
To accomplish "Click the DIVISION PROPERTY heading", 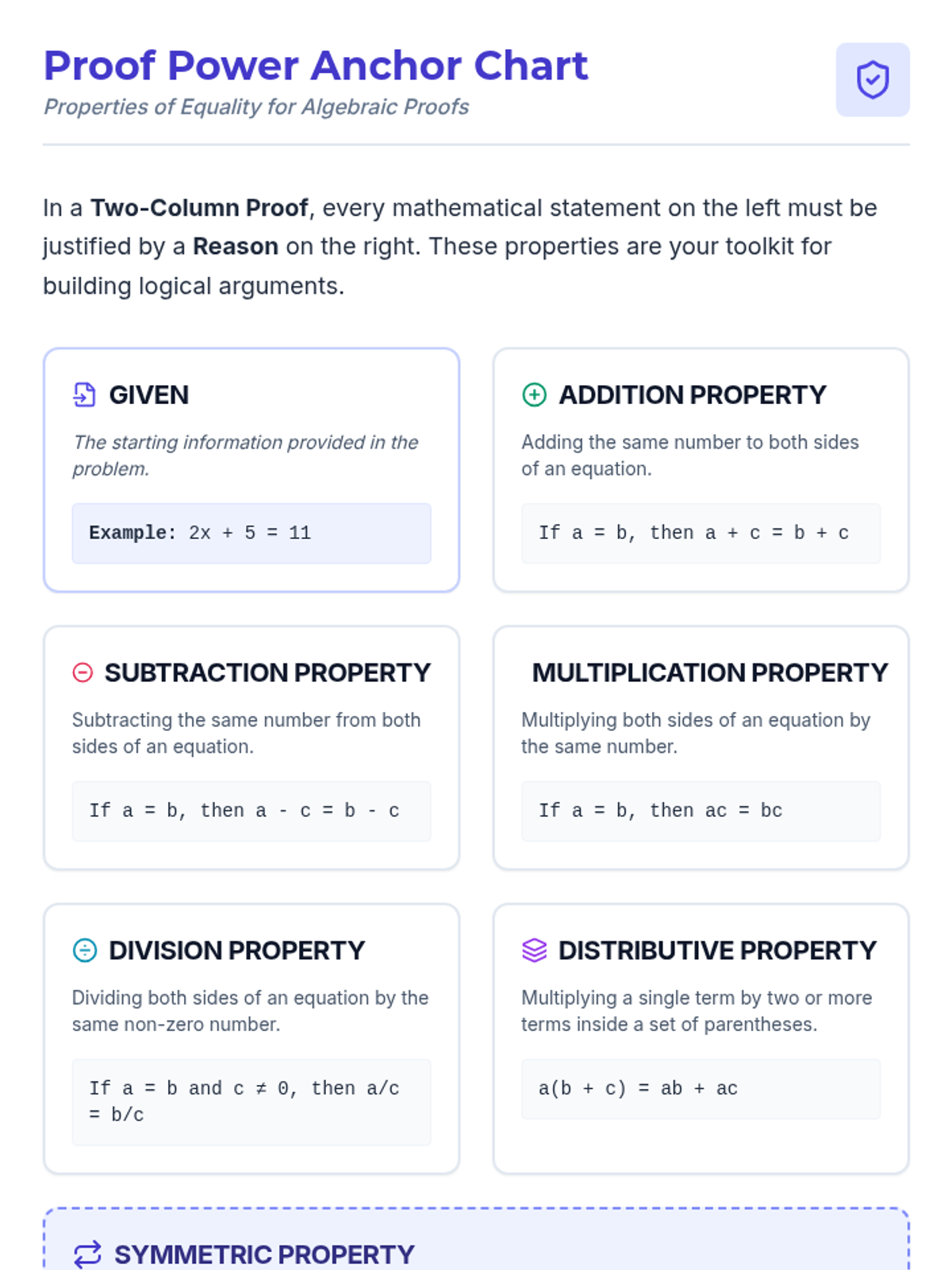I will (x=236, y=950).
